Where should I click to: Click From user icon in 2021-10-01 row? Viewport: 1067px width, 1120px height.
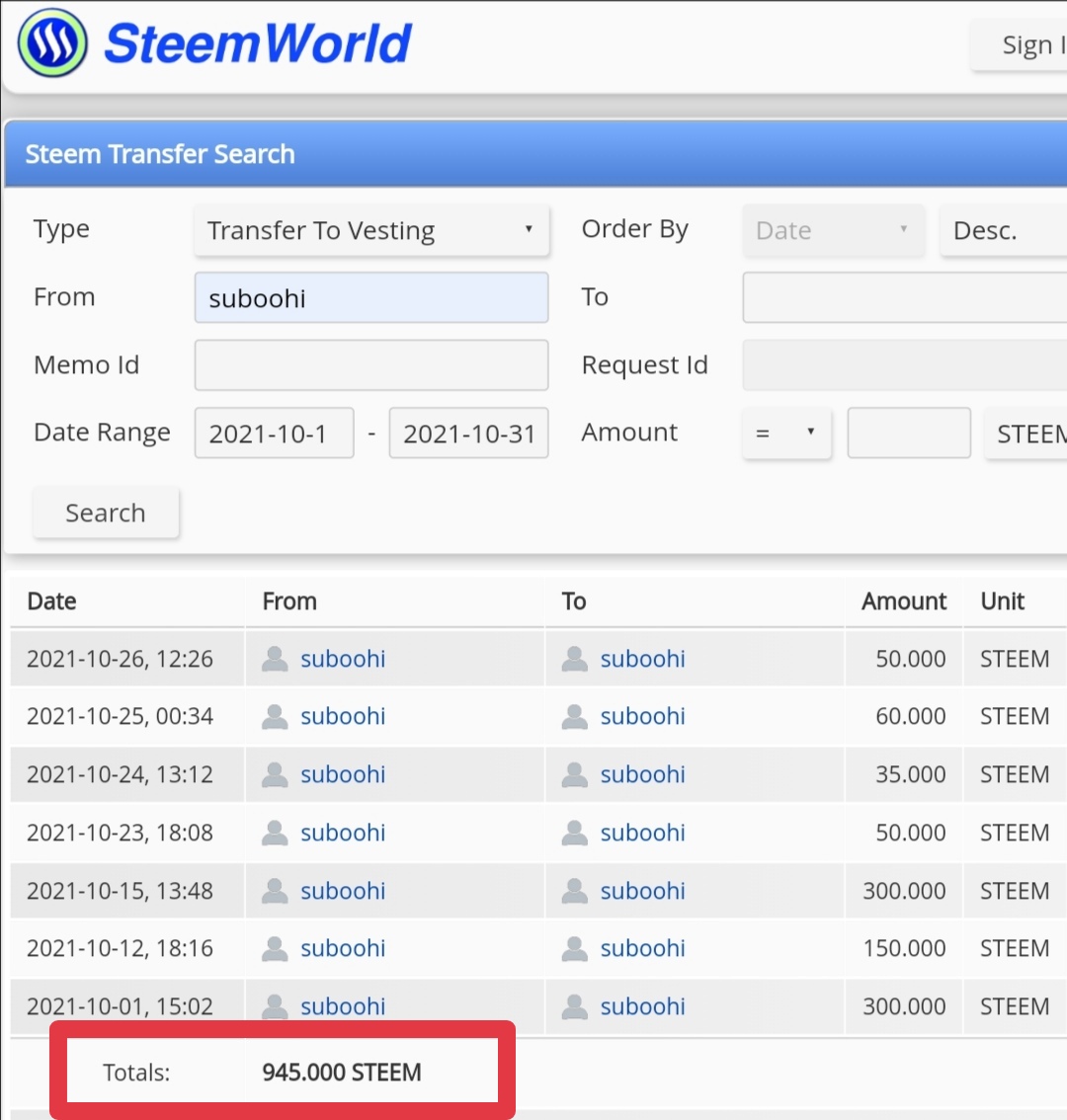(x=275, y=1006)
